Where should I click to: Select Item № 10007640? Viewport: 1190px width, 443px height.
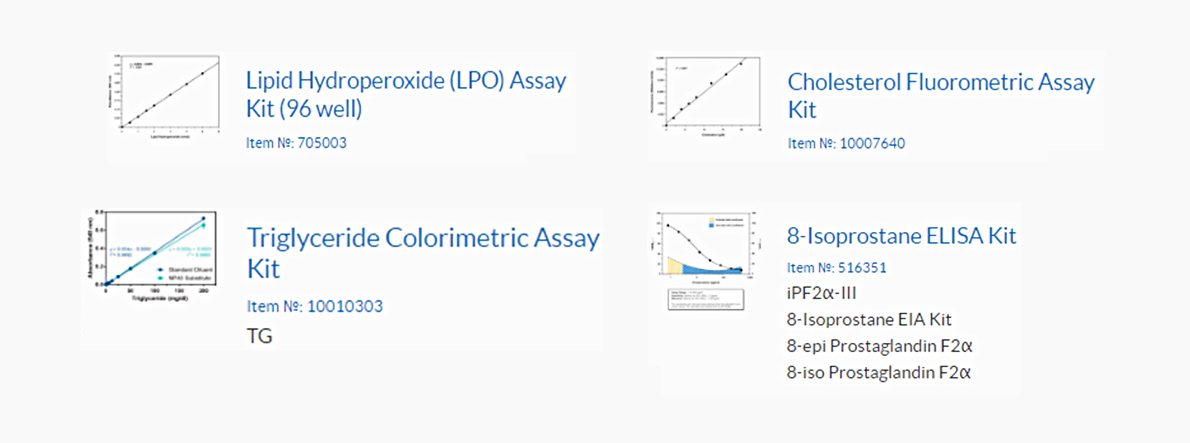point(846,143)
